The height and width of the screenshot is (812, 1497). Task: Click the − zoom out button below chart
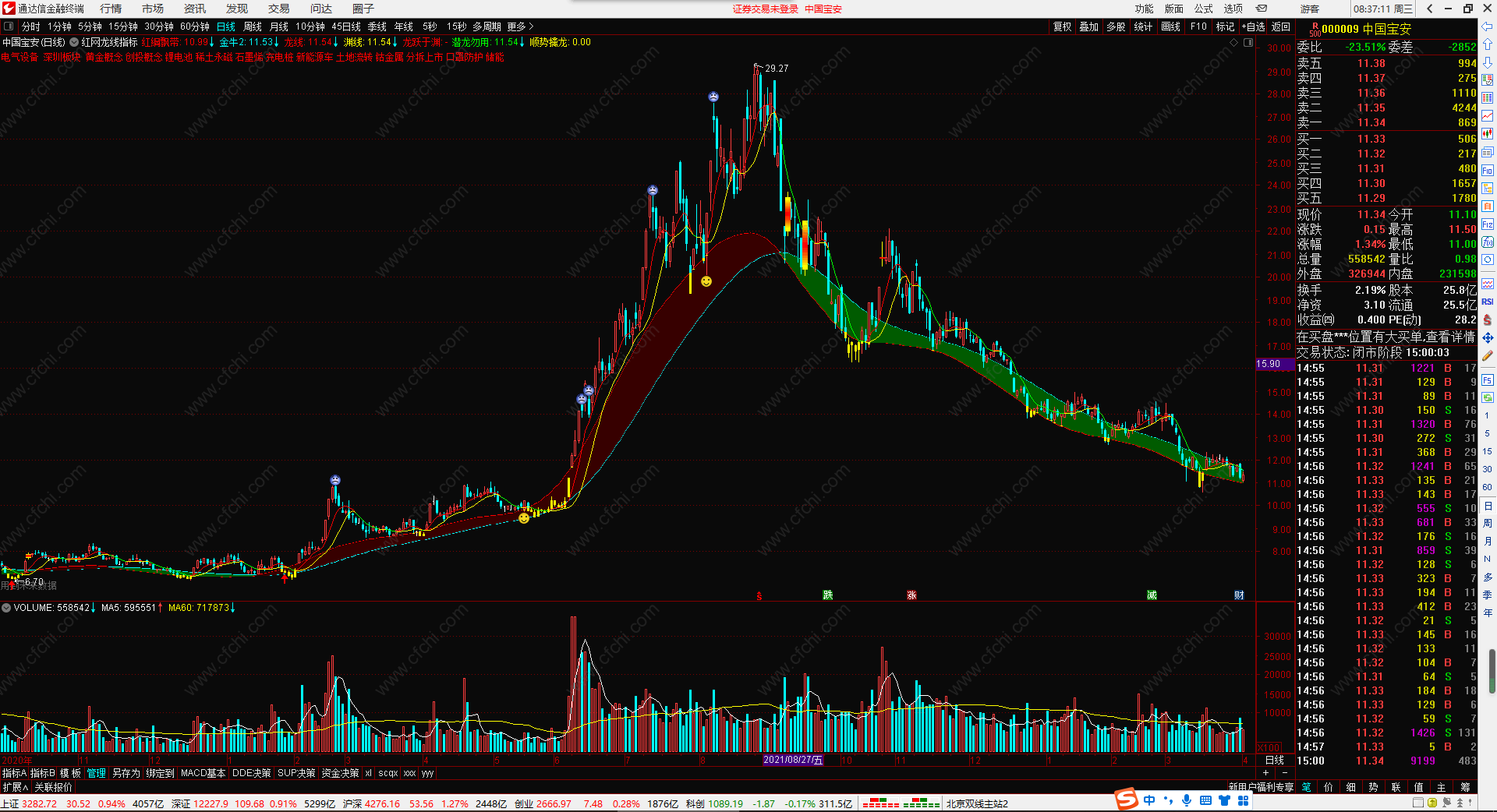click(x=1284, y=773)
